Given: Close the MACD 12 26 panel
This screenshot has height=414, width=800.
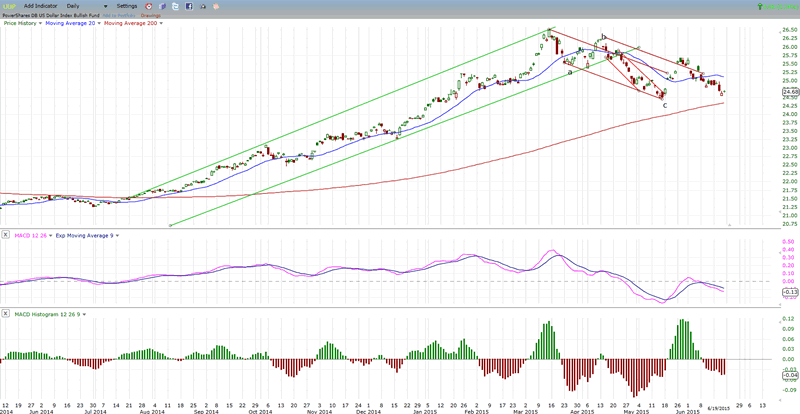Looking at the screenshot, I should (5, 235).
